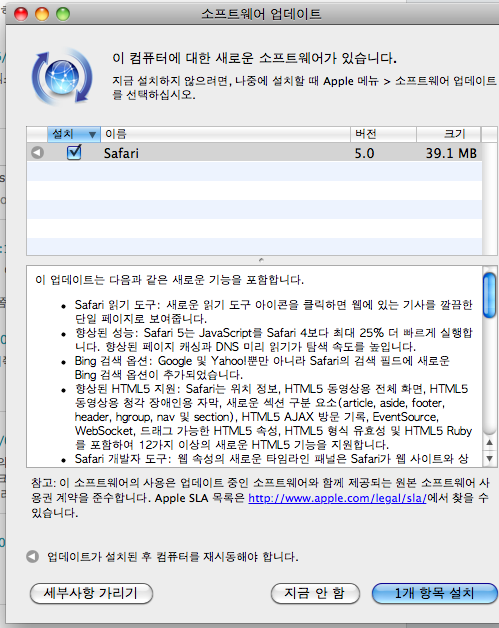The height and width of the screenshot is (628, 499).
Task: Click the 지금 안 함 button
Action: tap(315, 593)
